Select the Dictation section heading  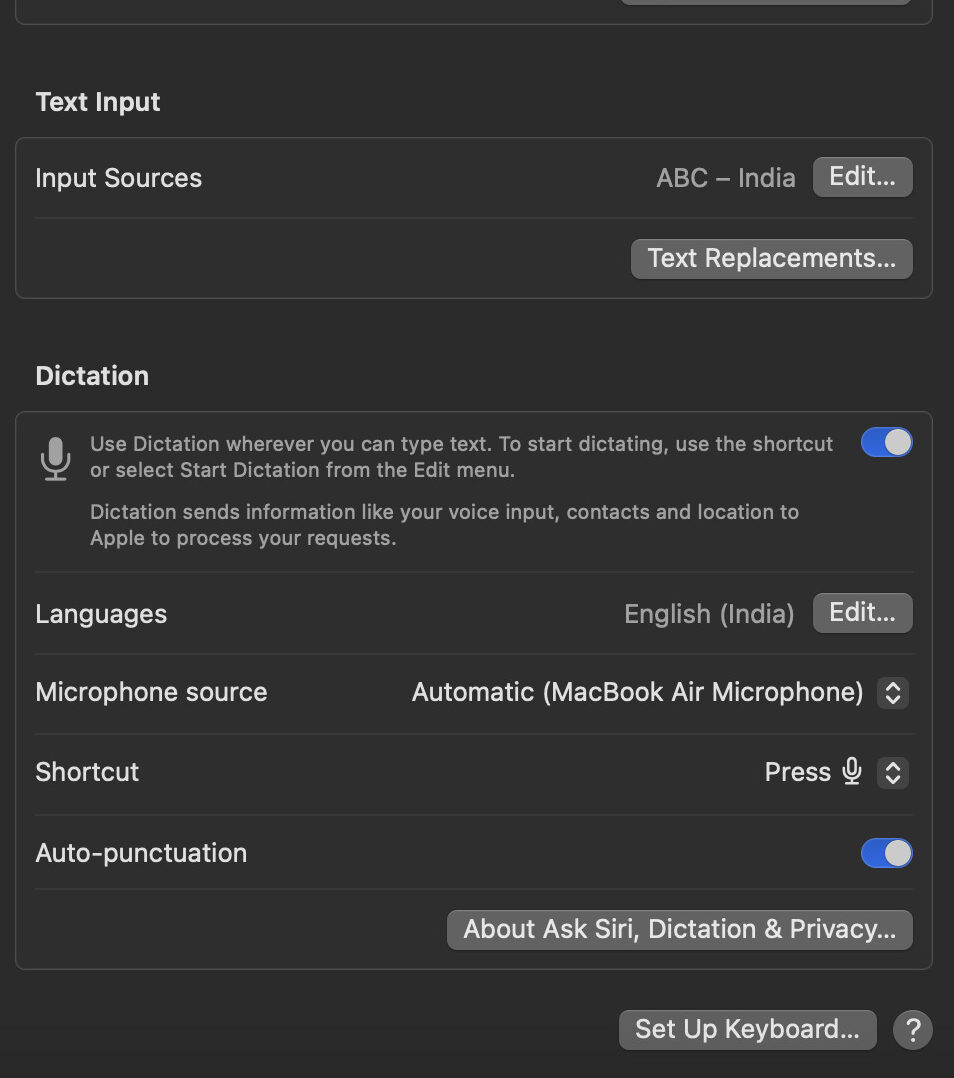[x=91, y=375]
